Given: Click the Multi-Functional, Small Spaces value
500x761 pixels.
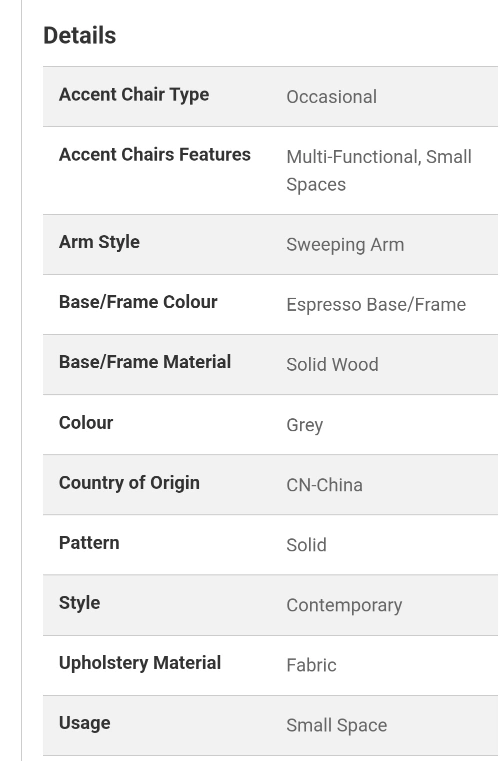Looking at the screenshot, I should tap(379, 170).
